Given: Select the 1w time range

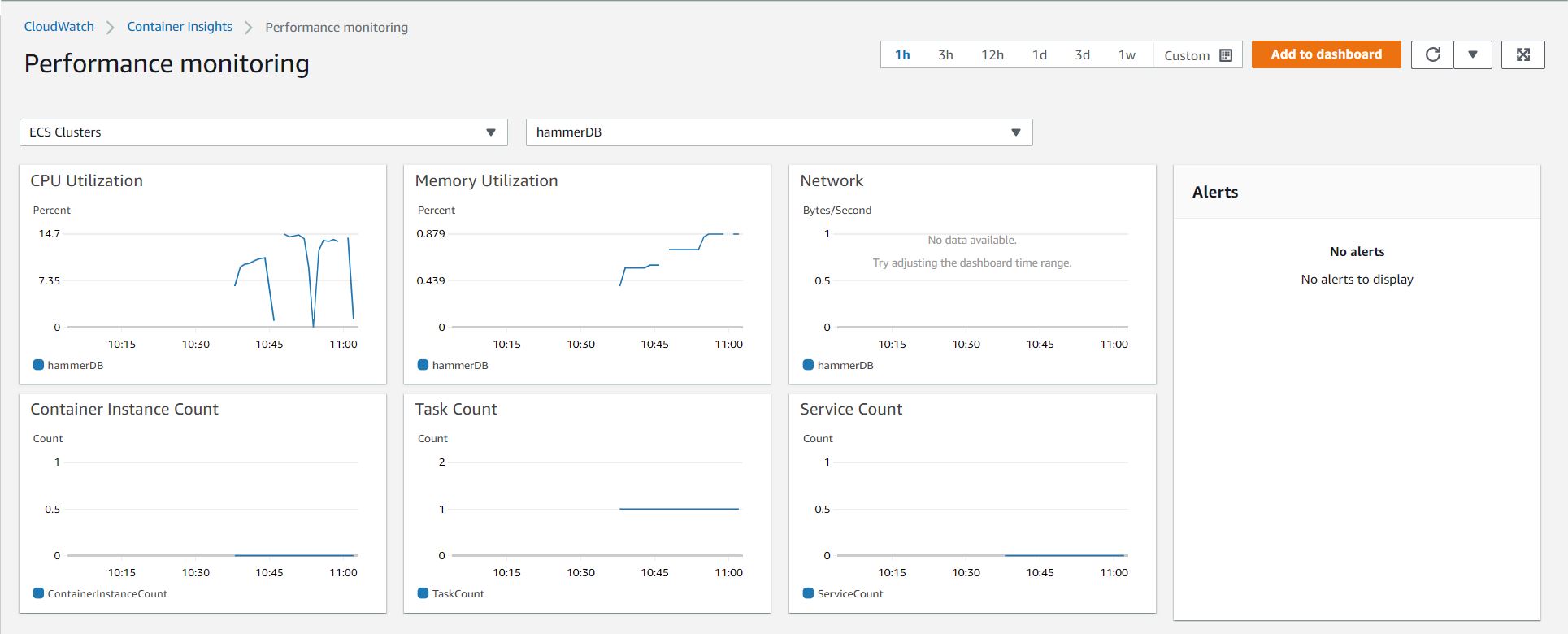Looking at the screenshot, I should (1127, 55).
